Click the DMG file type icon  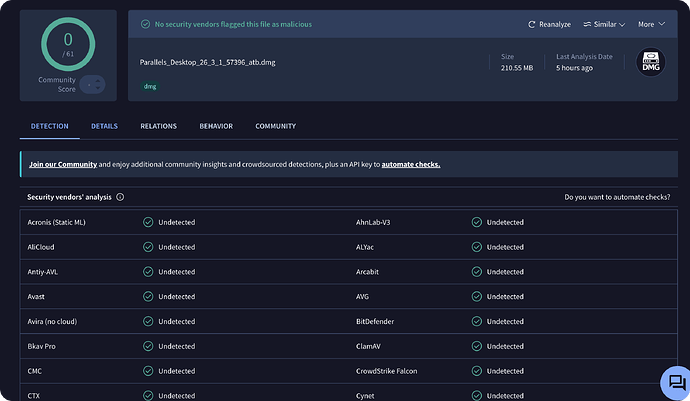pos(651,62)
